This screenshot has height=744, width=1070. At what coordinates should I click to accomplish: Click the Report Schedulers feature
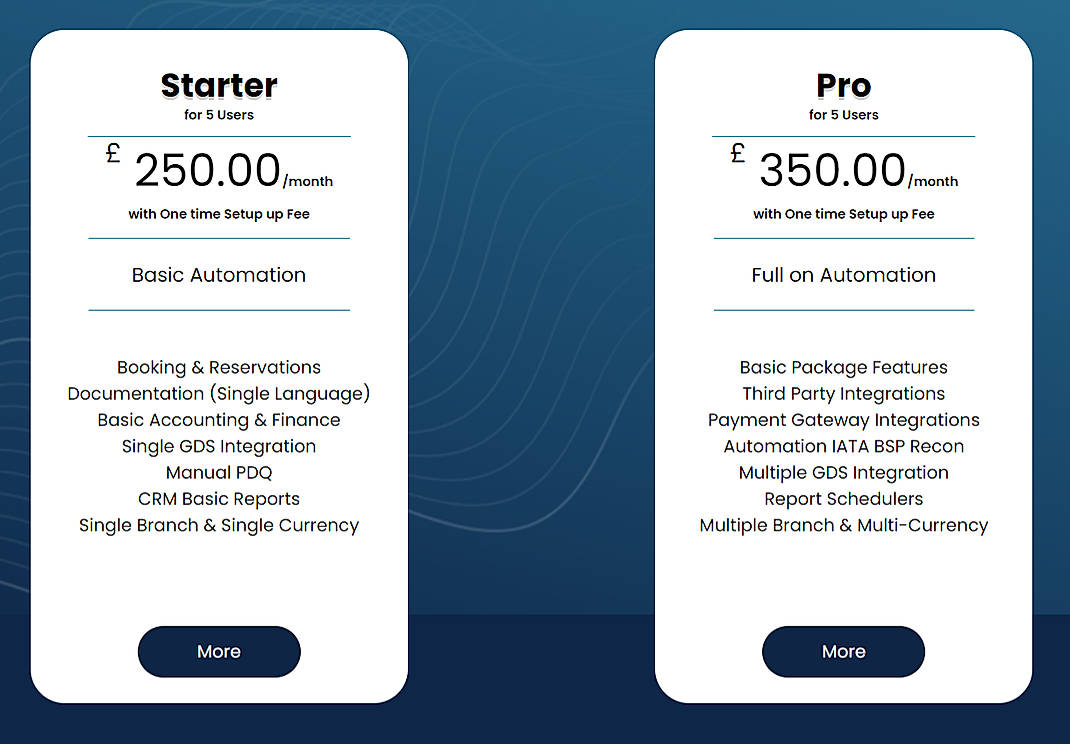[843, 499]
